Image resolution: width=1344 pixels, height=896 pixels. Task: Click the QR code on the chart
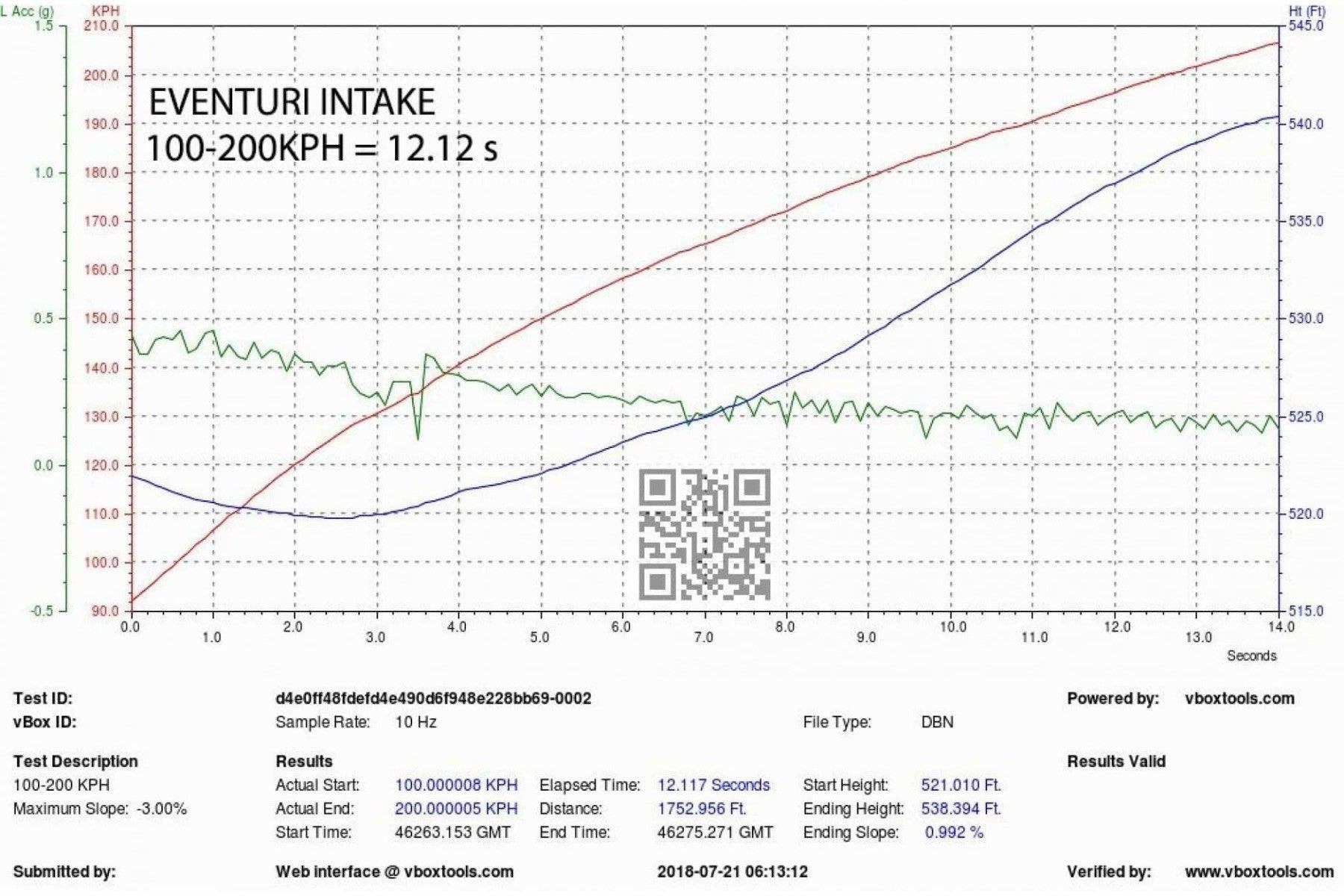click(704, 535)
